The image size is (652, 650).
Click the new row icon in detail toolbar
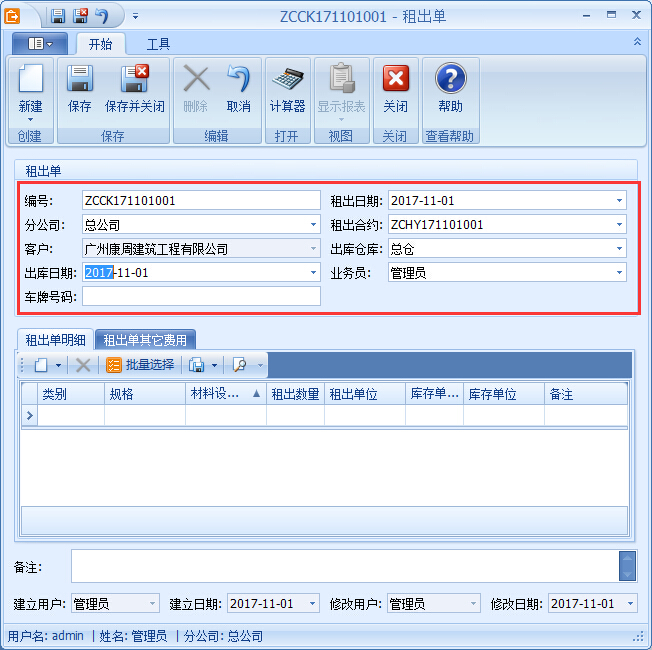pyautogui.click(x=41, y=365)
